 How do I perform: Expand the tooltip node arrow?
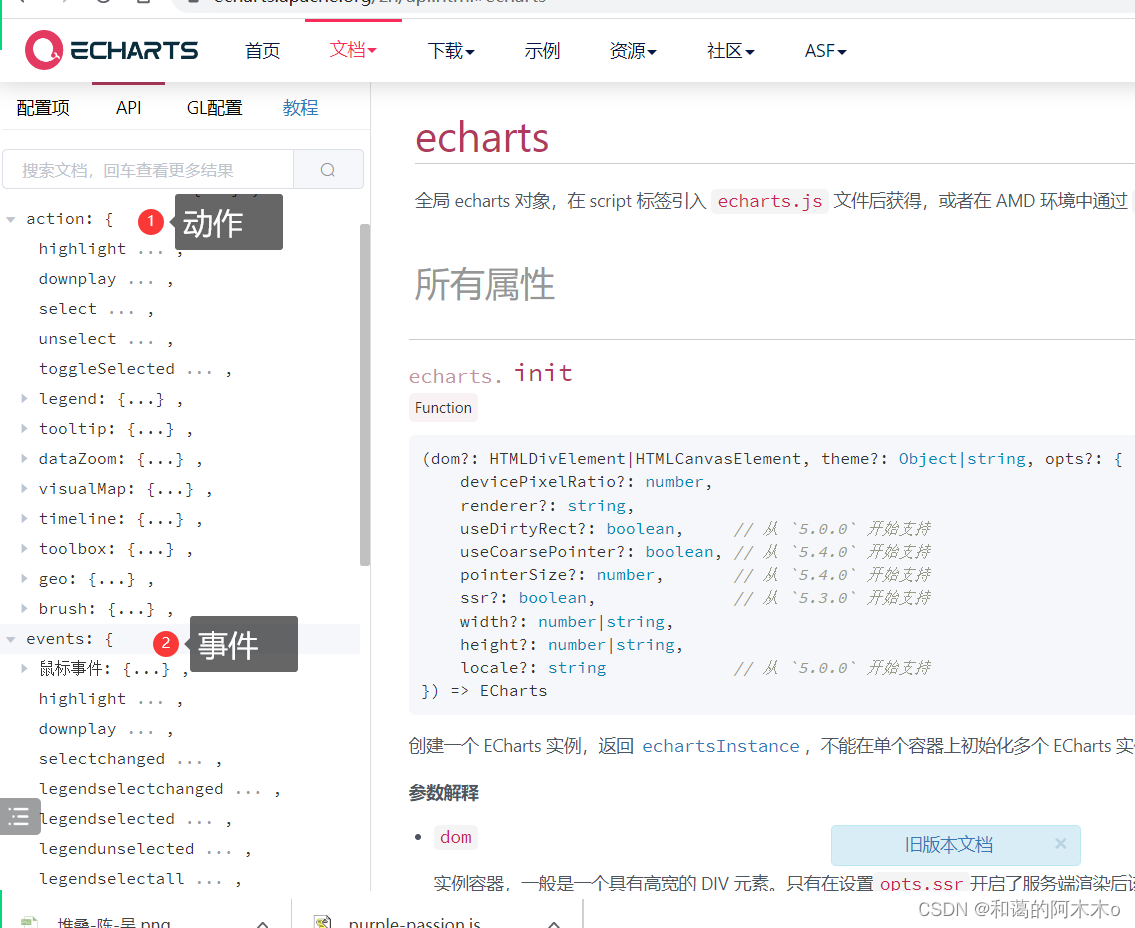tap(24, 429)
